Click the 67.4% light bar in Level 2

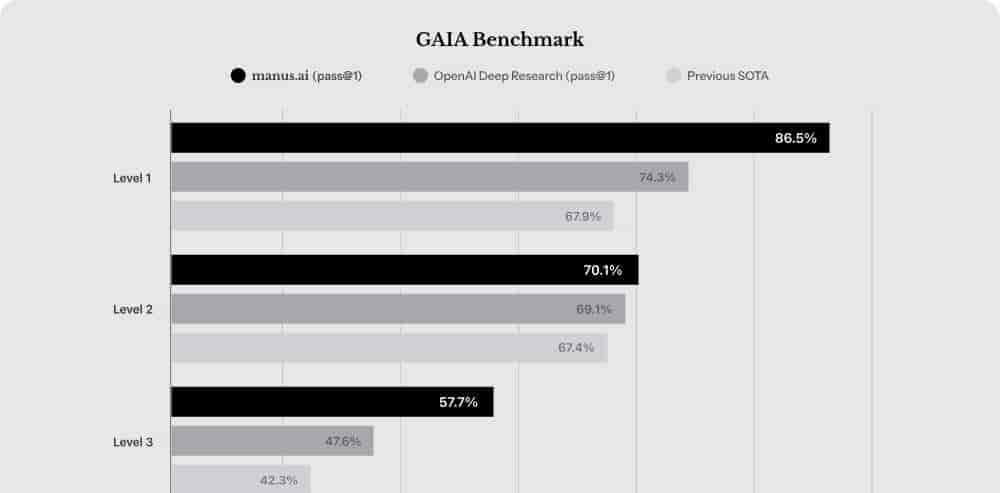(x=389, y=348)
